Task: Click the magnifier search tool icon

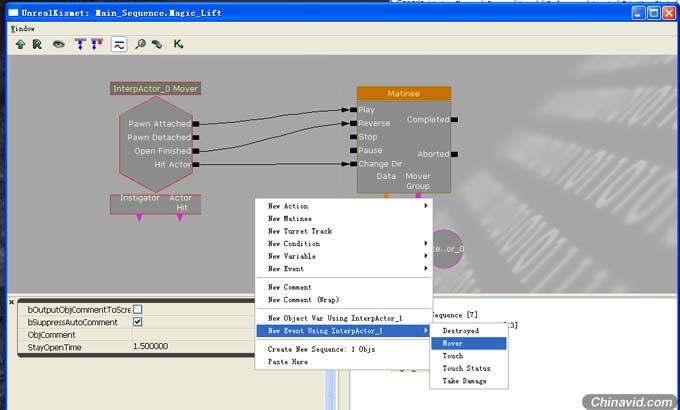Action: 140,44
